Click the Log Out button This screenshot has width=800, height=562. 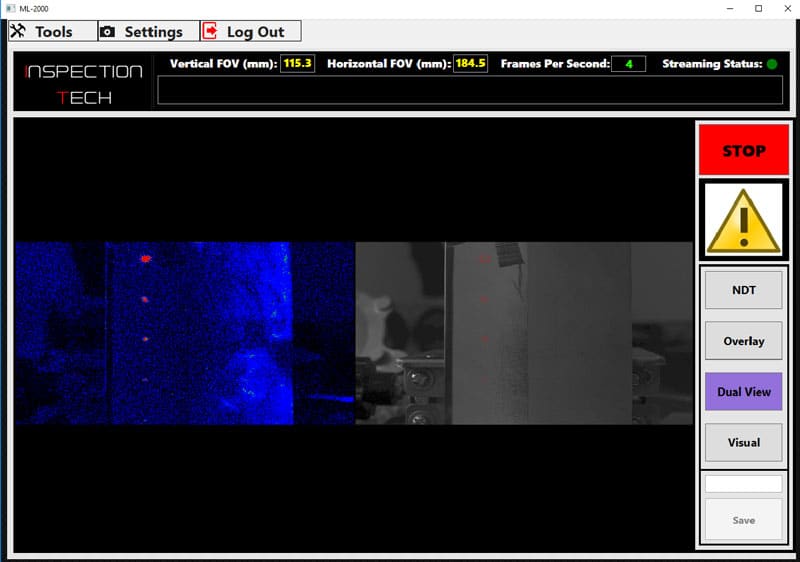[x=251, y=31]
